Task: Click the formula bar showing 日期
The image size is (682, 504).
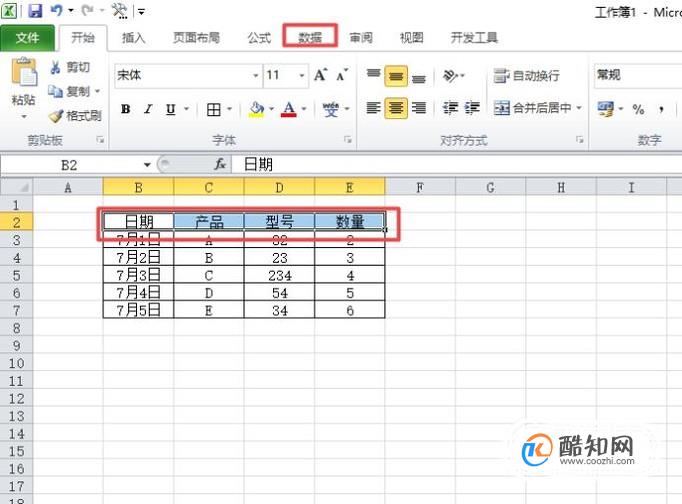Action: tap(457, 165)
